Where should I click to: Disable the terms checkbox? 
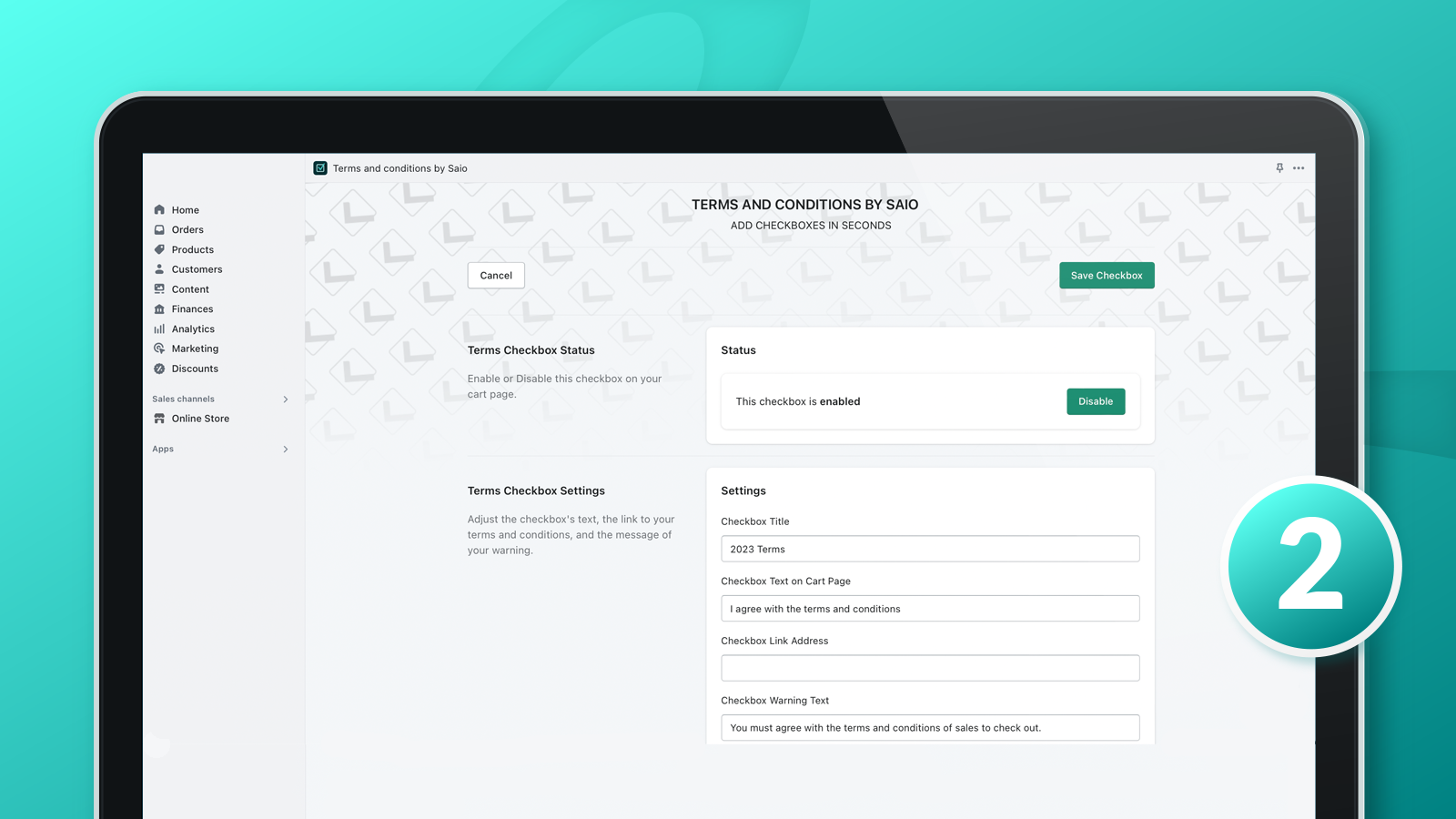(x=1096, y=401)
